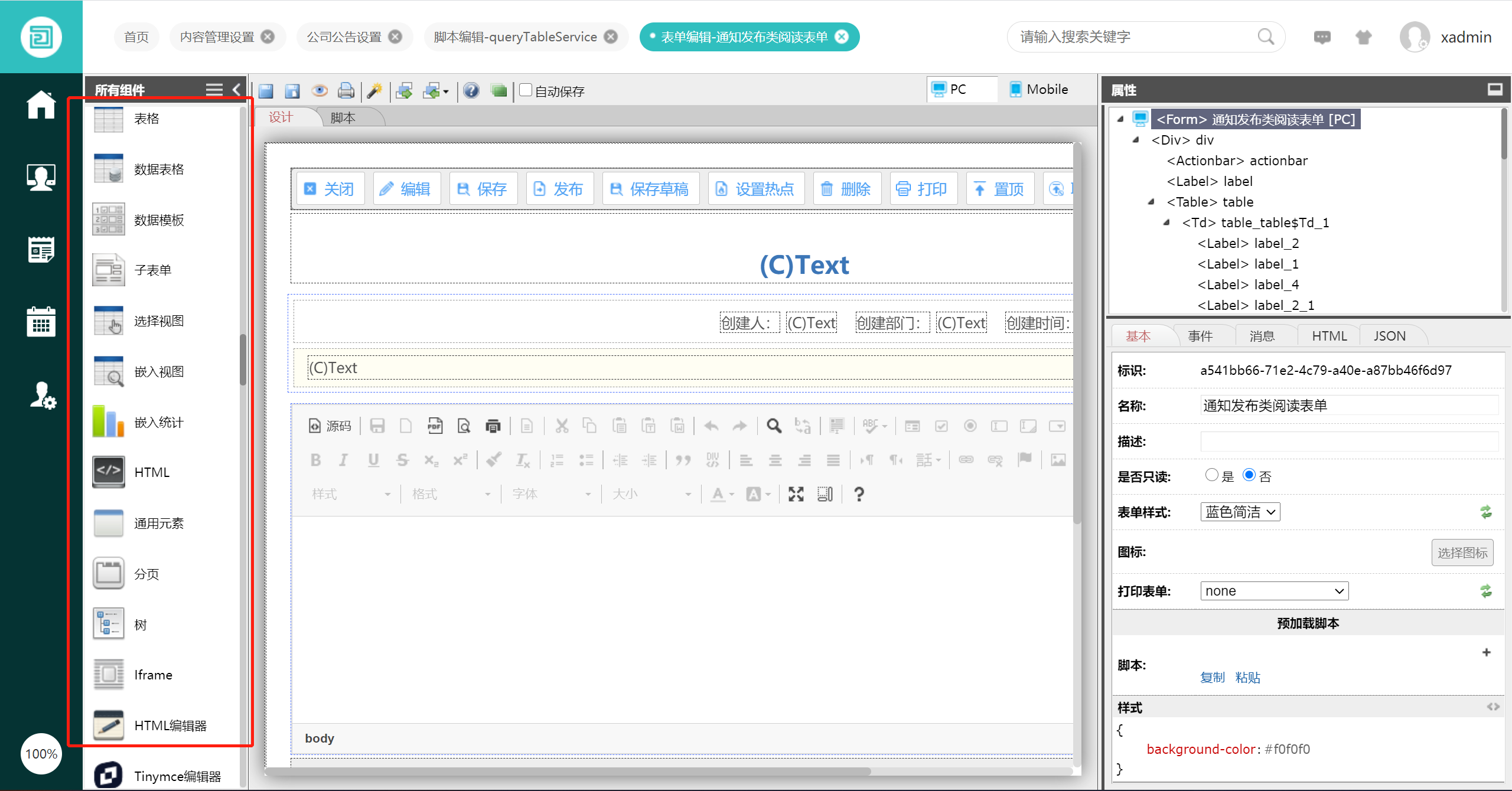Click the preview eye icon in toolbar

pyautogui.click(x=320, y=90)
